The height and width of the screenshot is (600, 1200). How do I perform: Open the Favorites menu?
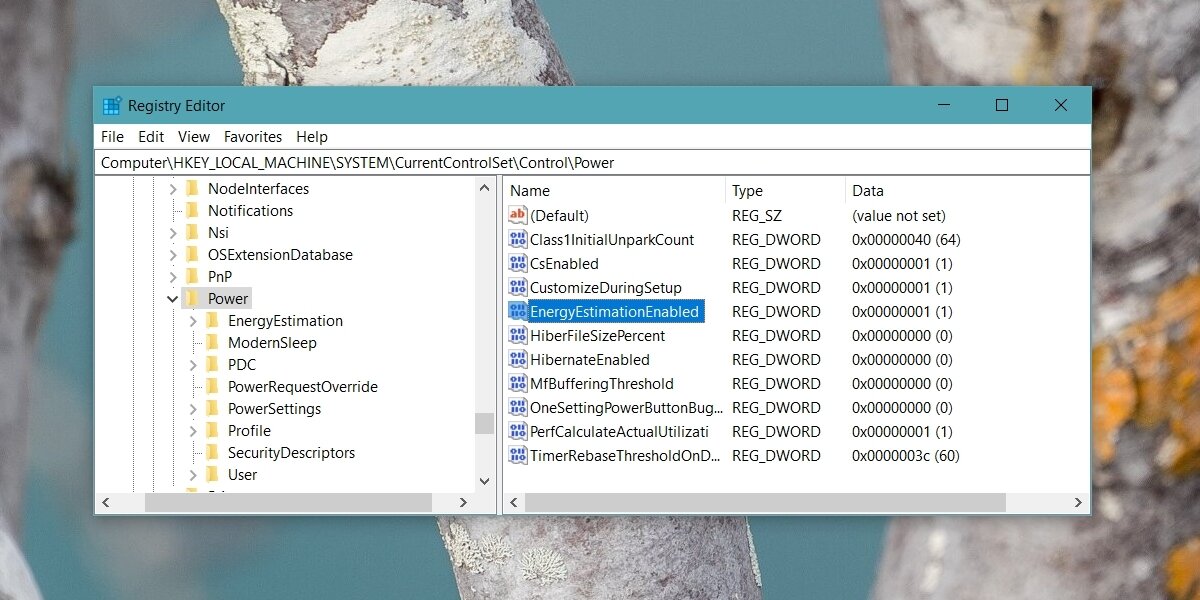252,137
